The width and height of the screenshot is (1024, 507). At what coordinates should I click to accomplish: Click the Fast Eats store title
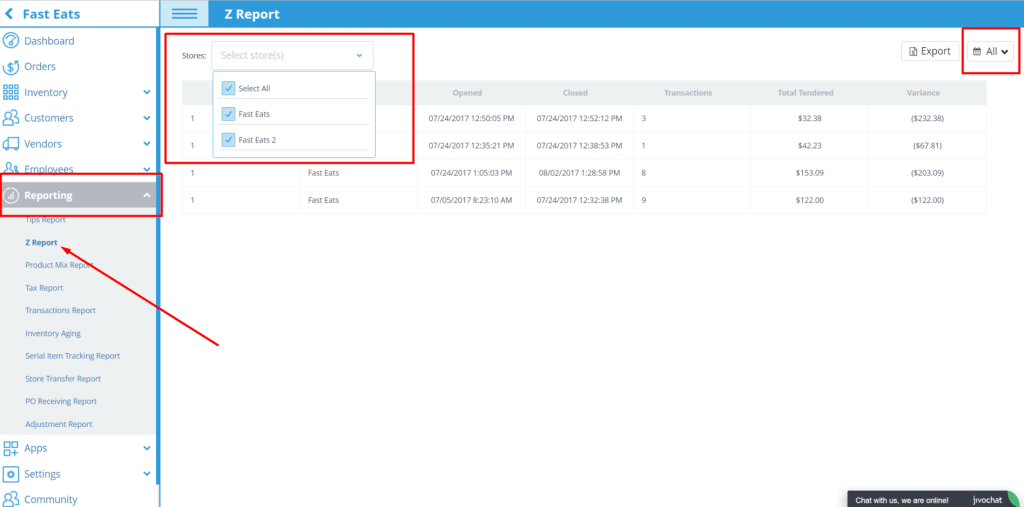click(x=52, y=14)
